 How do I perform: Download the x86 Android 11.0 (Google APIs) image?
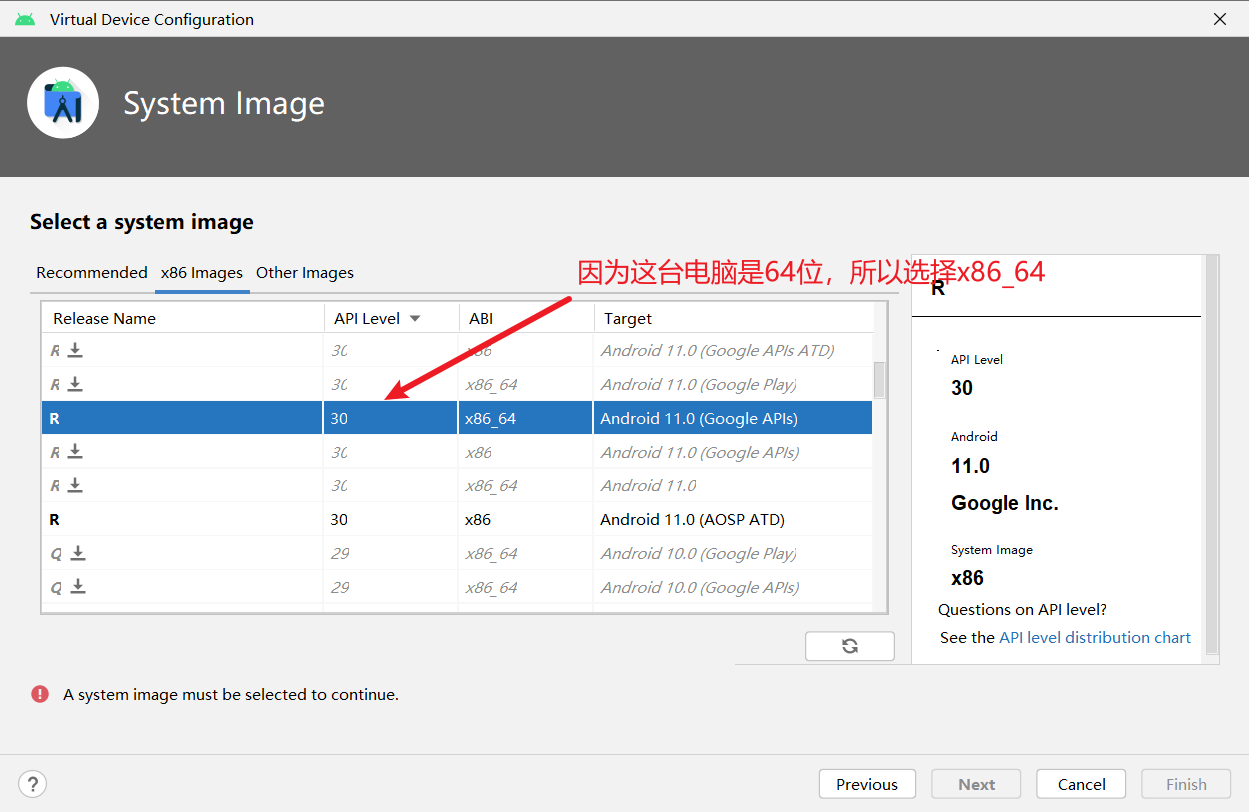(x=75, y=452)
